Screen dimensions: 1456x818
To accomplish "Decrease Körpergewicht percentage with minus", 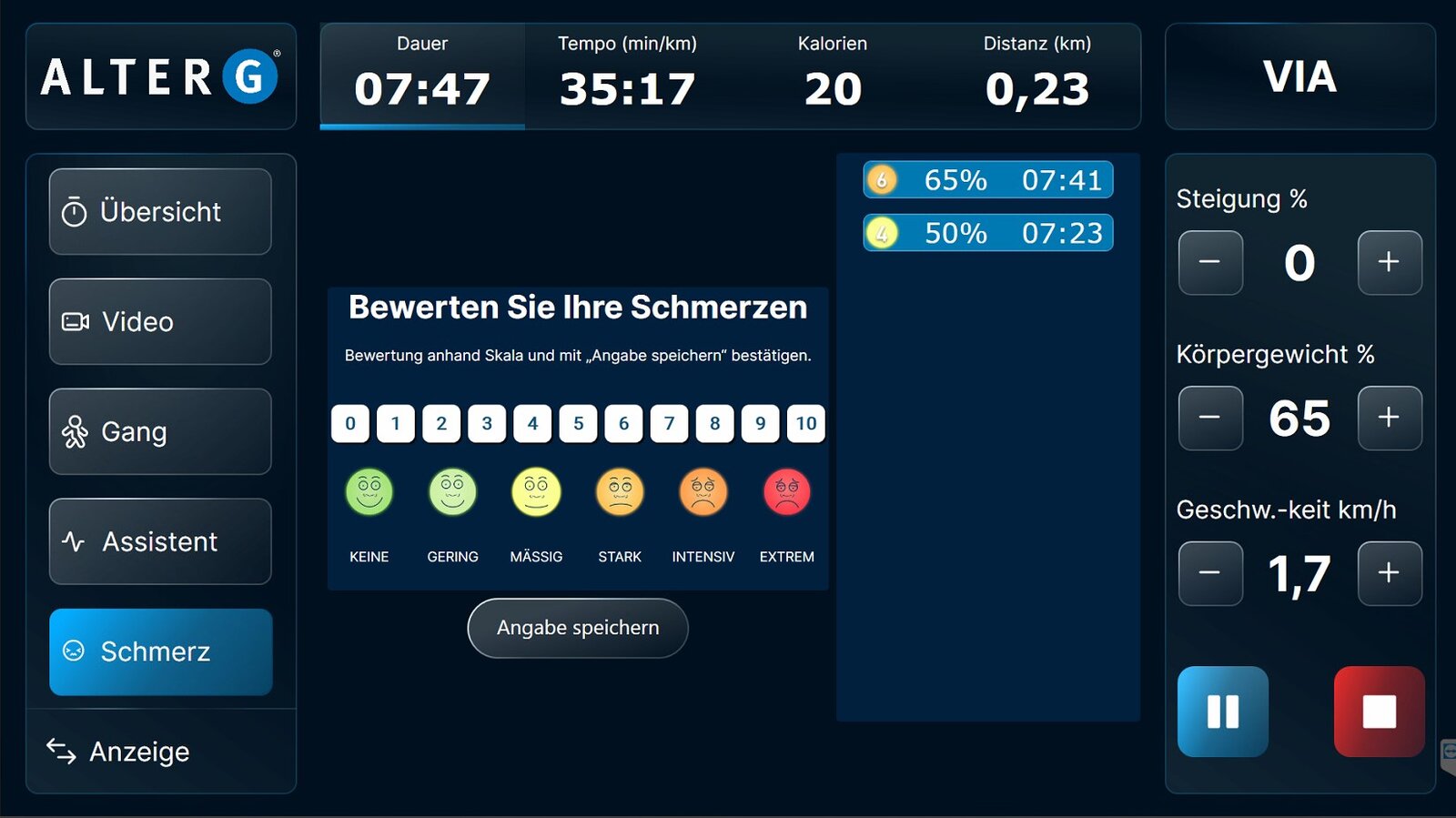I will pos(1210,419).
